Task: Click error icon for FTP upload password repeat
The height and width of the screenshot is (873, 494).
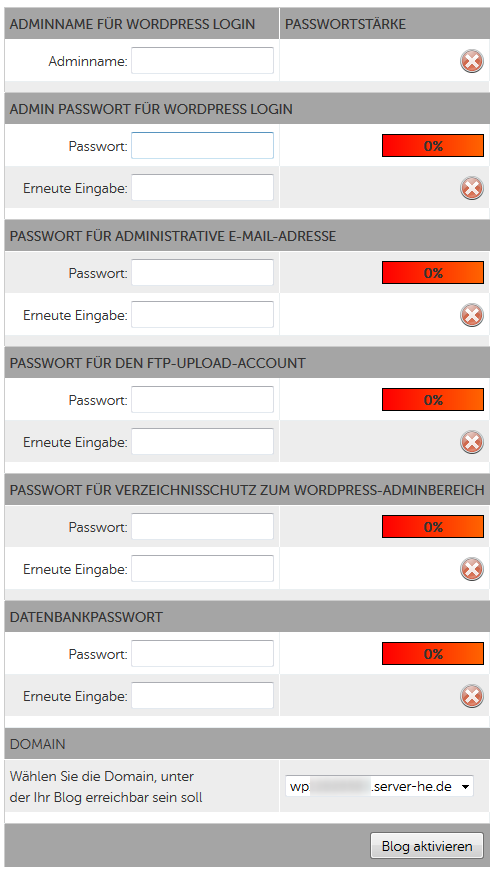Action: [x=471, y=442]
